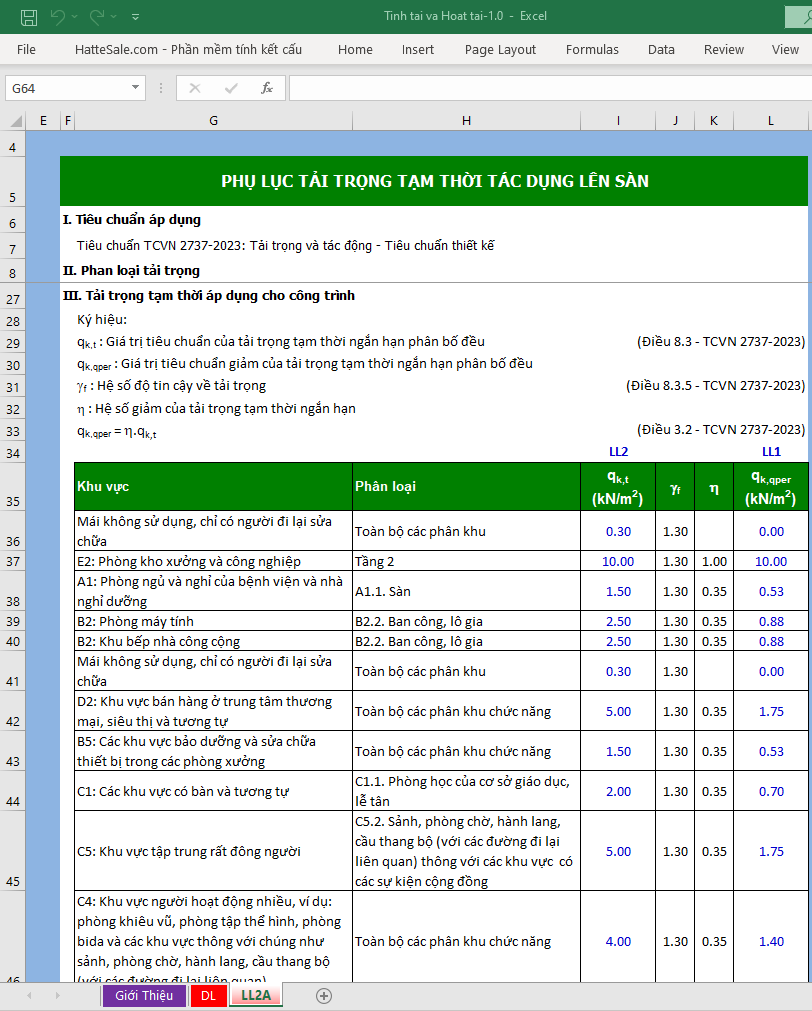Select column I header
Image resolution: width=812 pixels, height=1011 pixels.
[618, 121]
